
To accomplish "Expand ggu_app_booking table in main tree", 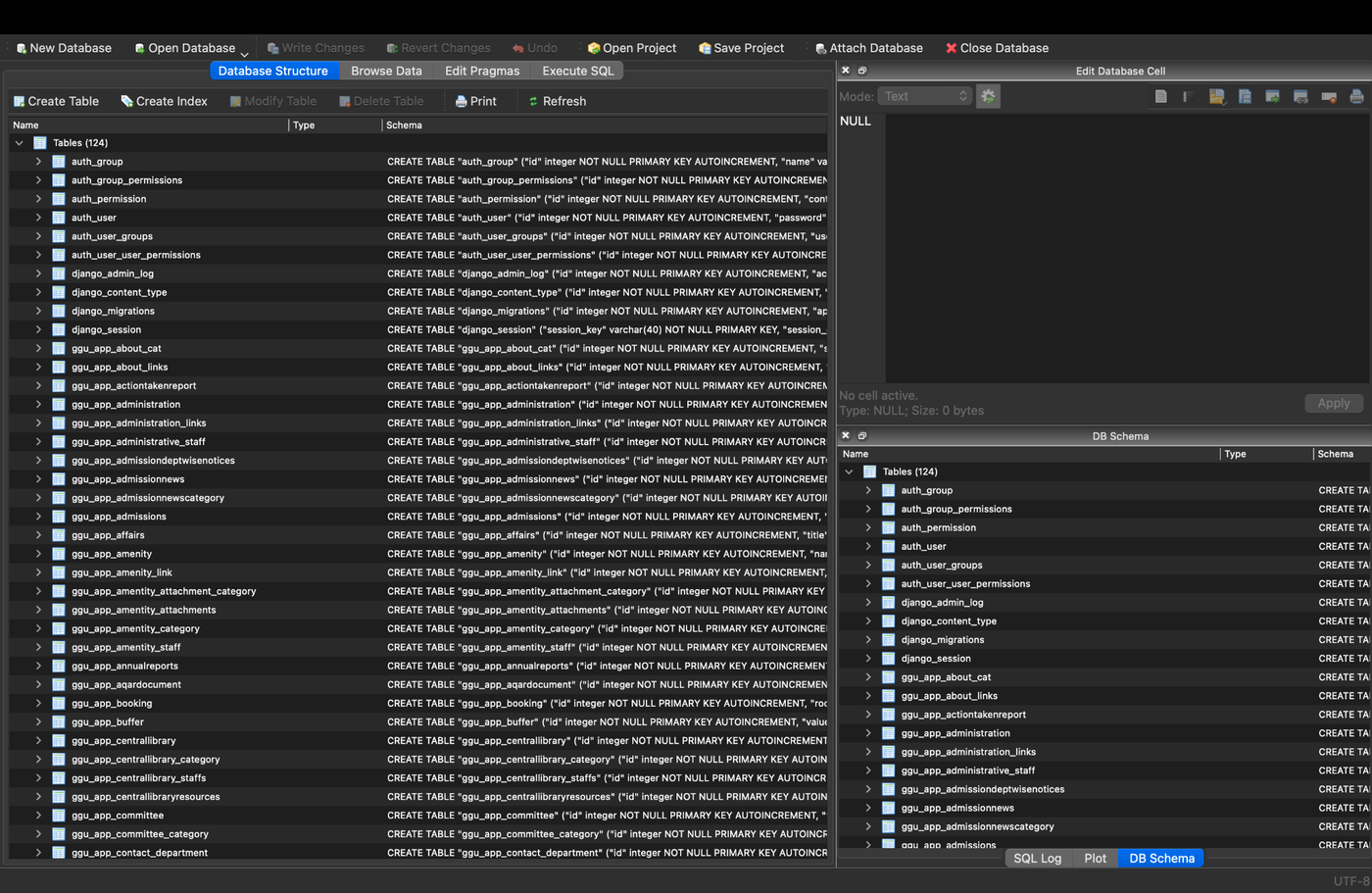I will (38, 703).
